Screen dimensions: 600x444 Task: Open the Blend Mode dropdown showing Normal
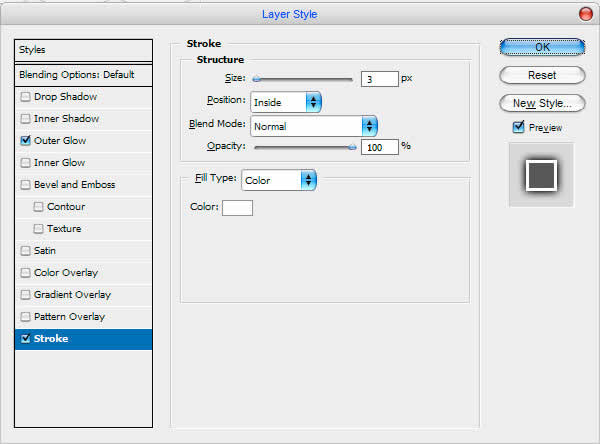tap(314, 126)
